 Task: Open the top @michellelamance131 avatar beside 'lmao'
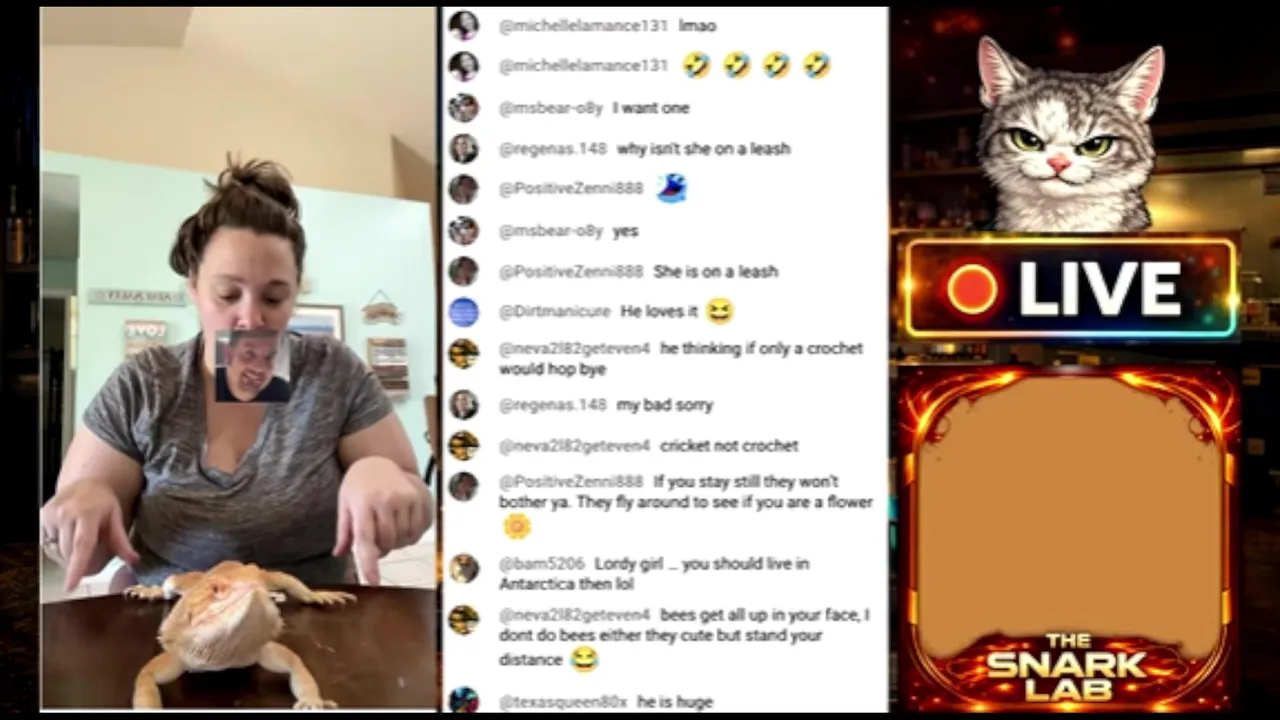click(x=463, y=25)
